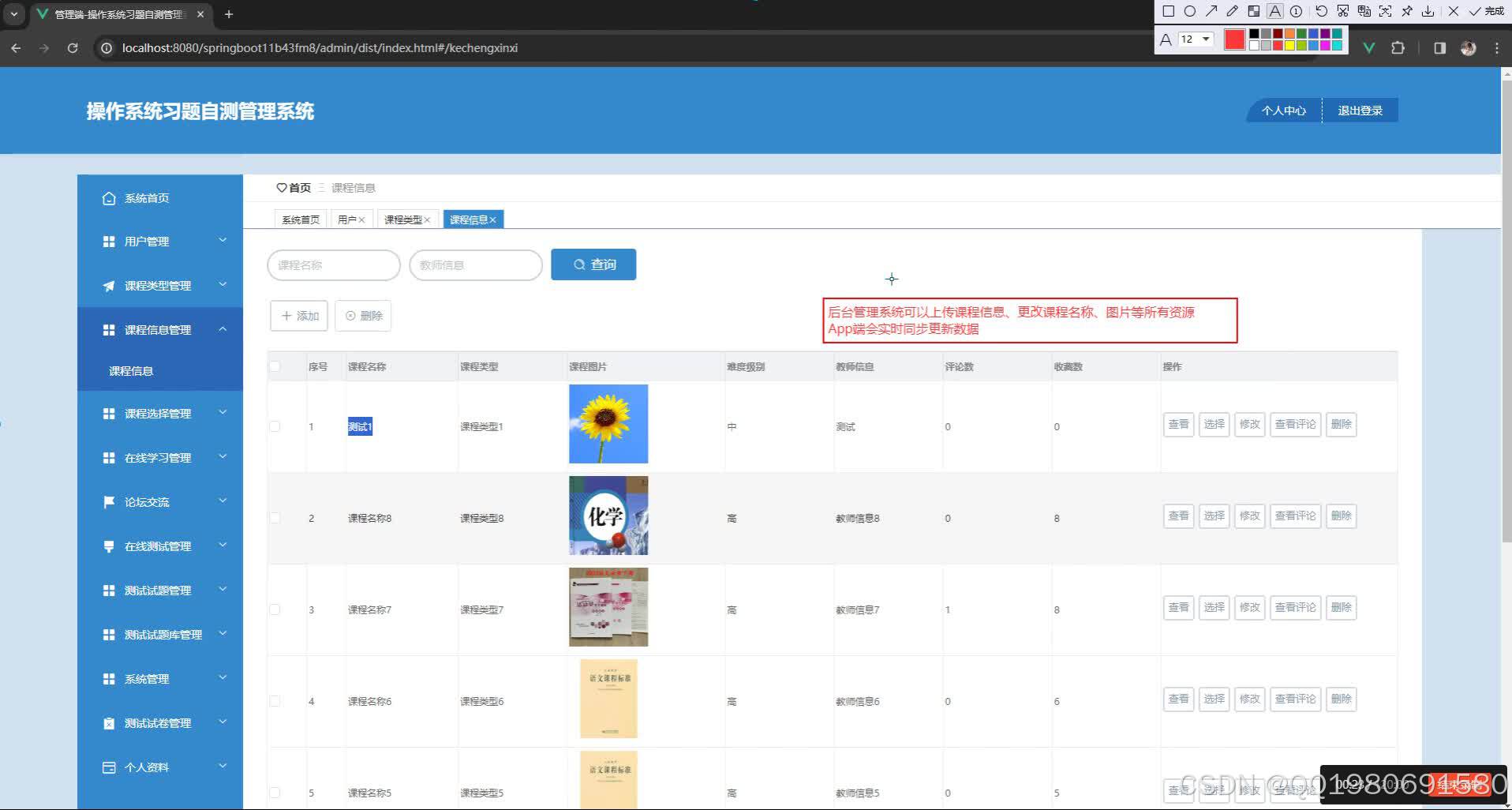1512x810 pixels.
Task: Click 退出登录 to log out
Action: click(1360, 111)
